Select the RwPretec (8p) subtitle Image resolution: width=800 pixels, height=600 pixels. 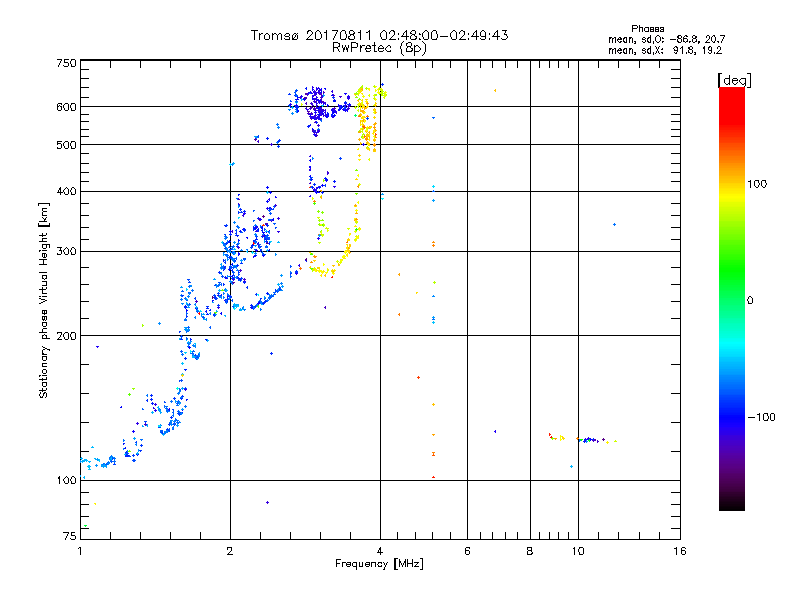(x=379, y=47)
